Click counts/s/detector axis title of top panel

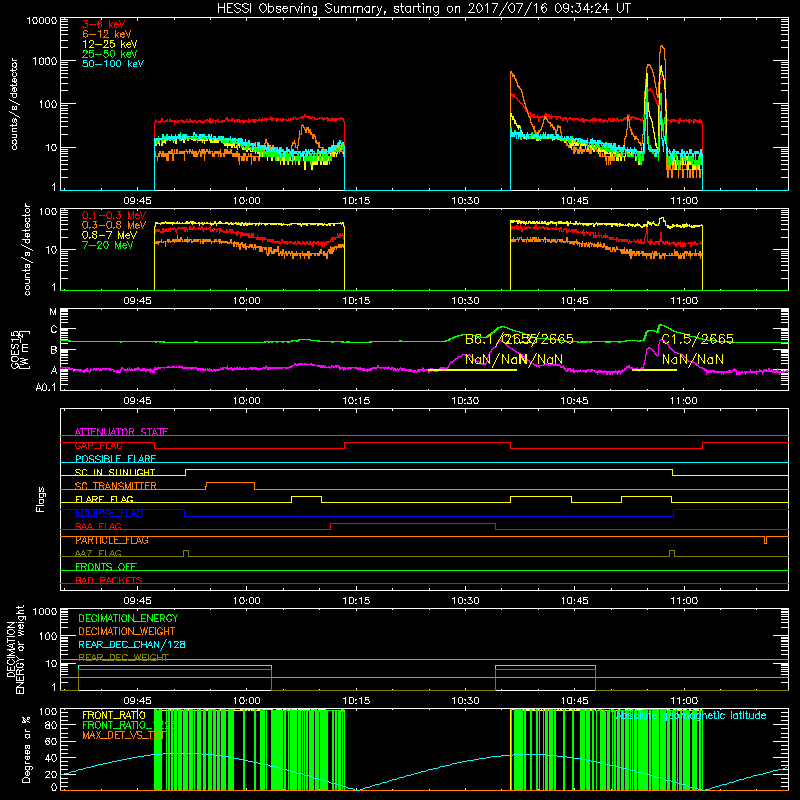pos(14,104)
